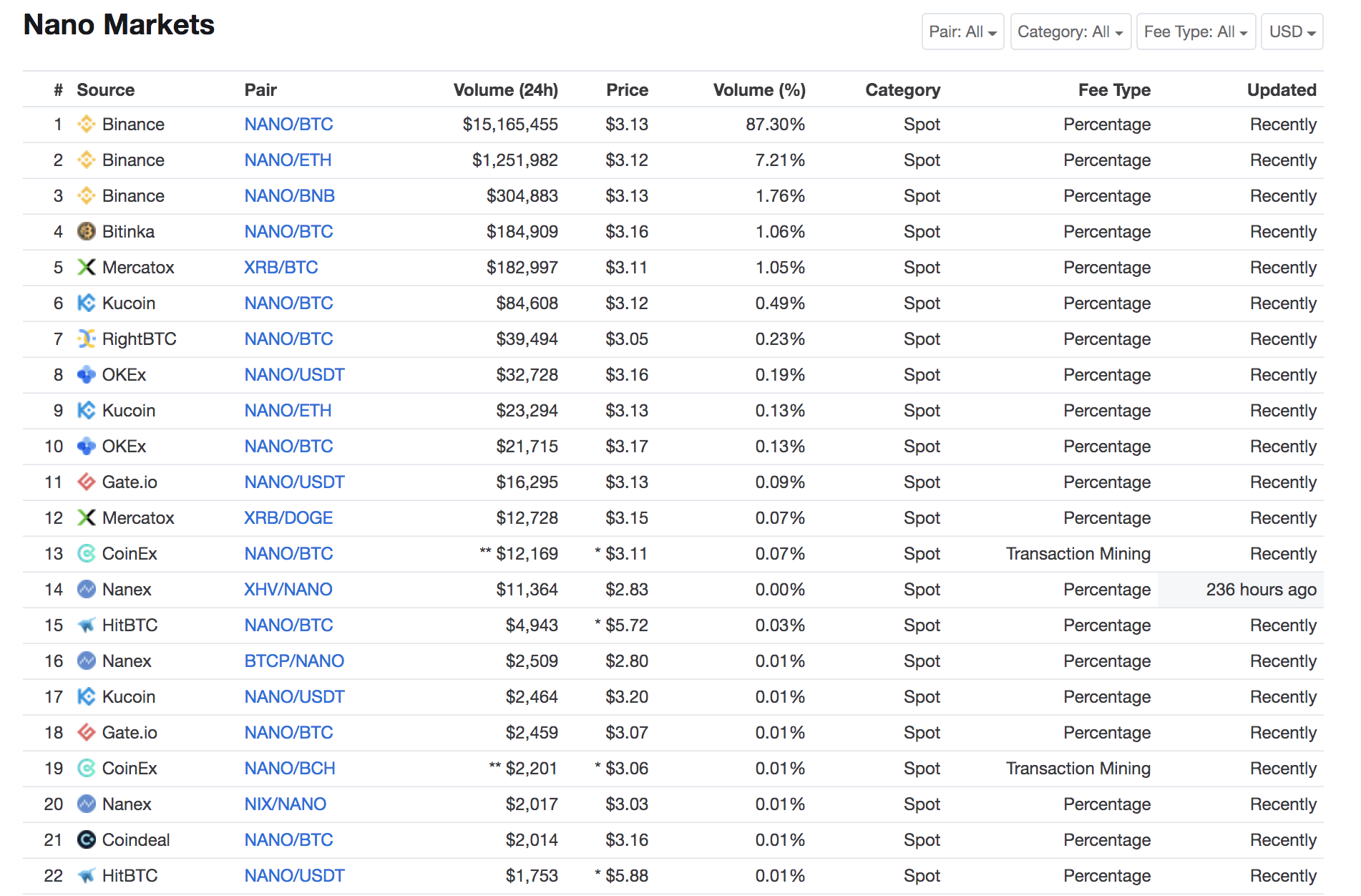Click the $15,165,455 volume value
1361x896 pixels.
point(510,125)
